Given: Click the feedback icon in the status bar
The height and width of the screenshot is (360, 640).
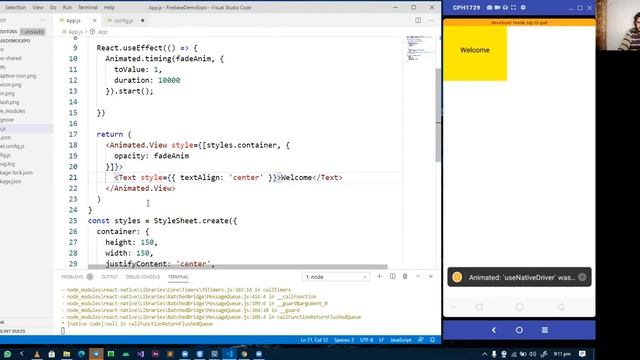Looking at the screenshot, I should pos(421,340).
